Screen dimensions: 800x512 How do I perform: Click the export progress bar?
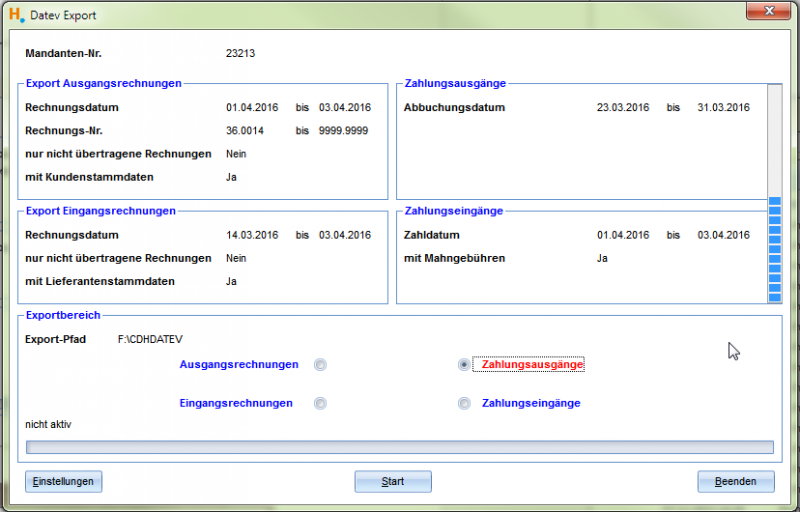pyautogui.click(x=400, y=447)
